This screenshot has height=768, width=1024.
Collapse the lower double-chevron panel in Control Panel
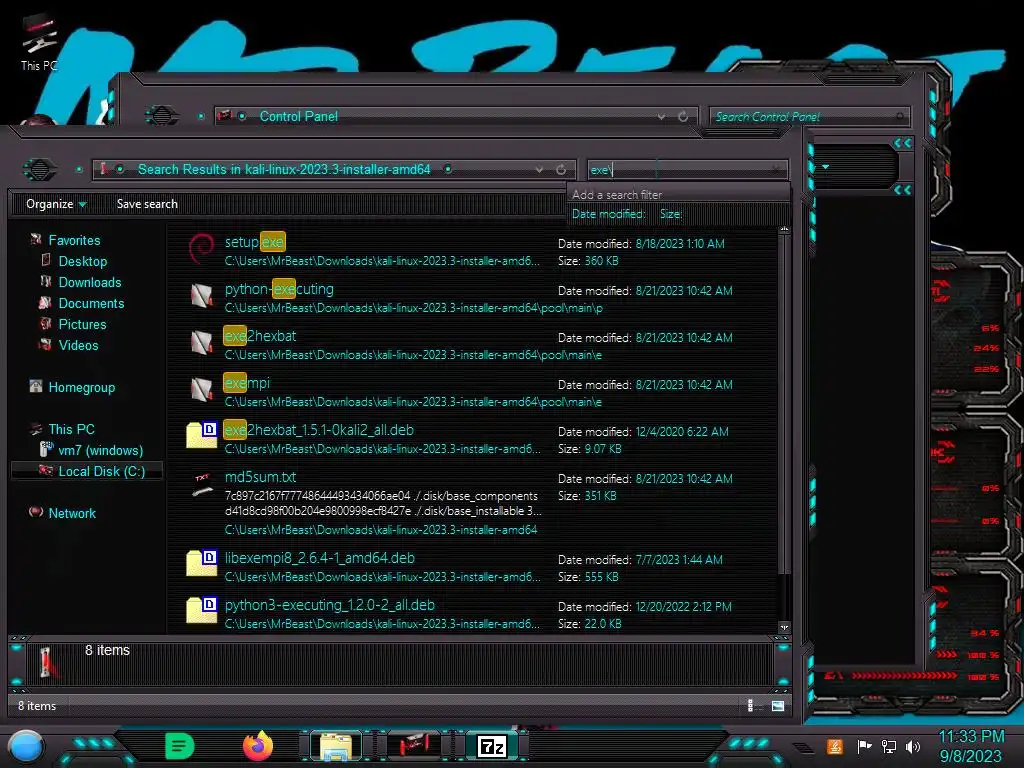coord(903,190)
